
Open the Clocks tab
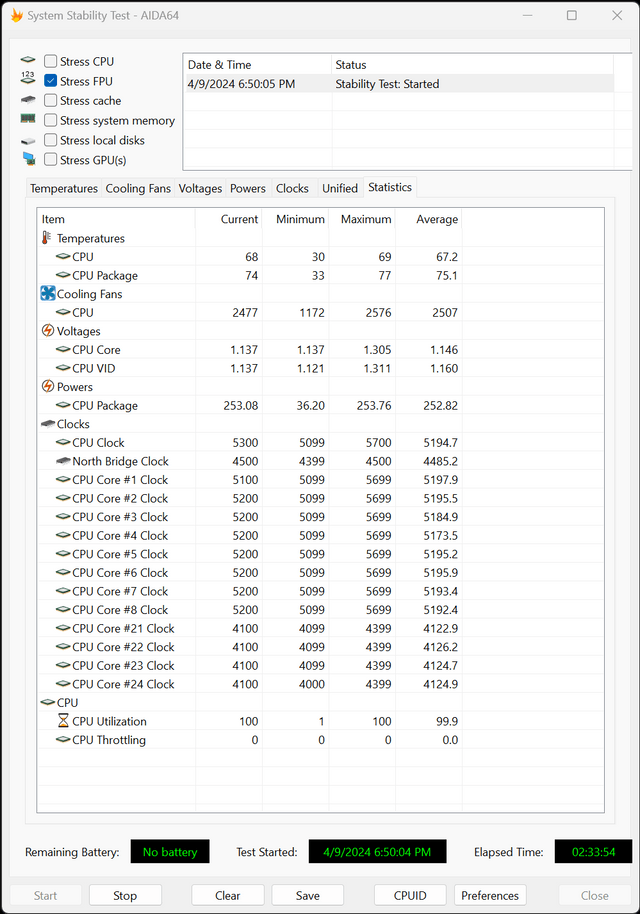[x=292, y=188]
